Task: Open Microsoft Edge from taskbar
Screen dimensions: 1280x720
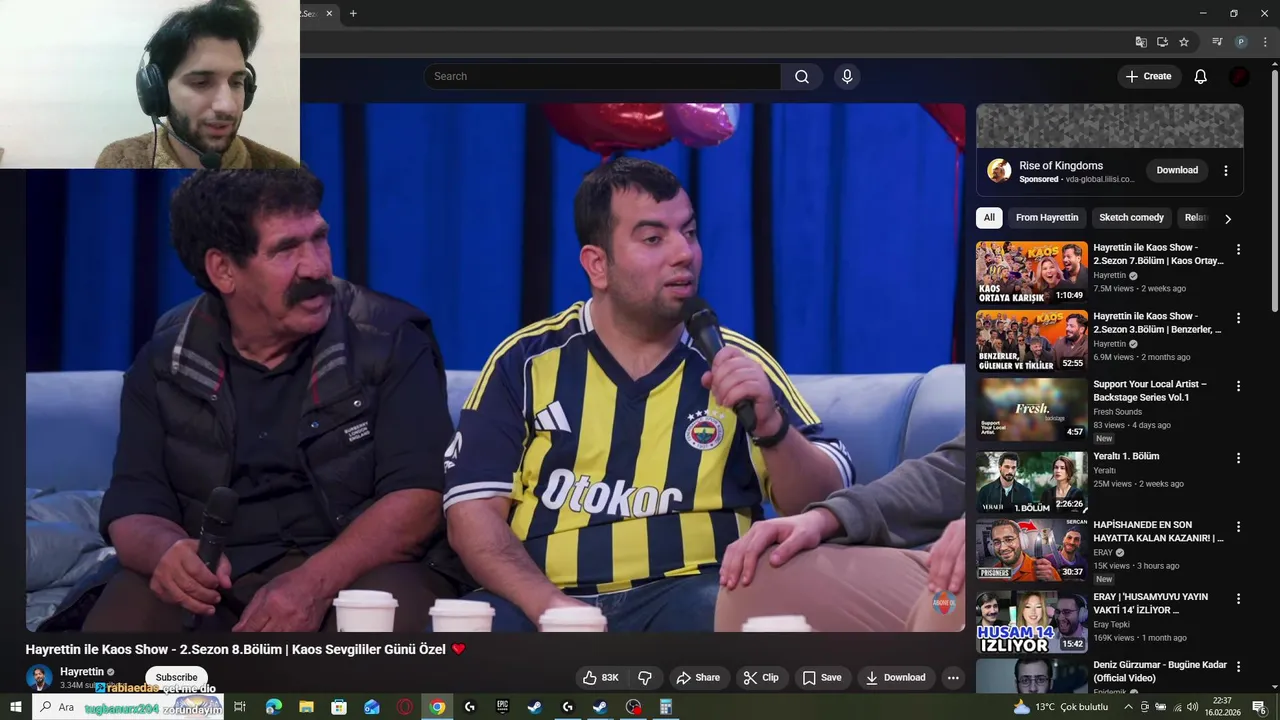Action: pos(273,707)
